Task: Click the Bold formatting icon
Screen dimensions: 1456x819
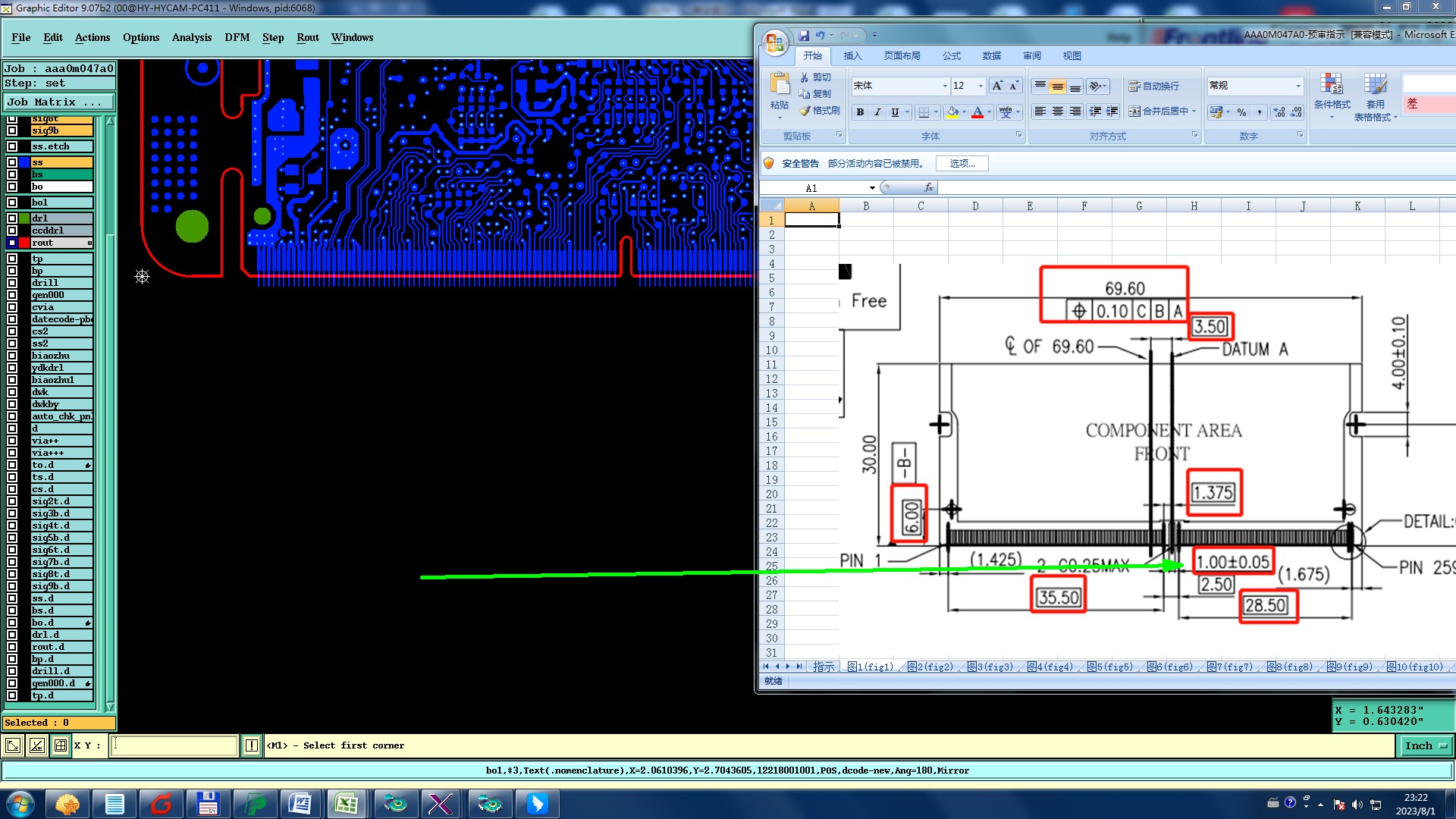Action: [860, 112]
